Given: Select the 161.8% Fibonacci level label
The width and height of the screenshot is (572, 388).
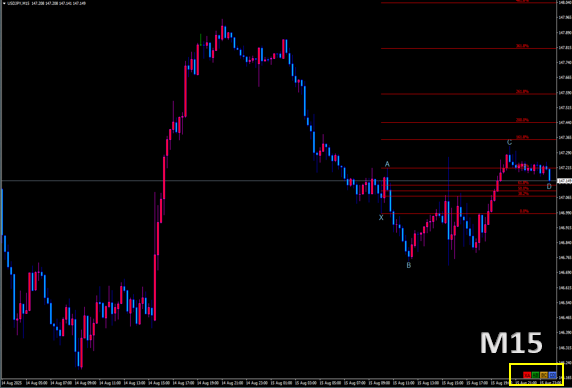Looking at the screenshot, I should tap(522, 137).
